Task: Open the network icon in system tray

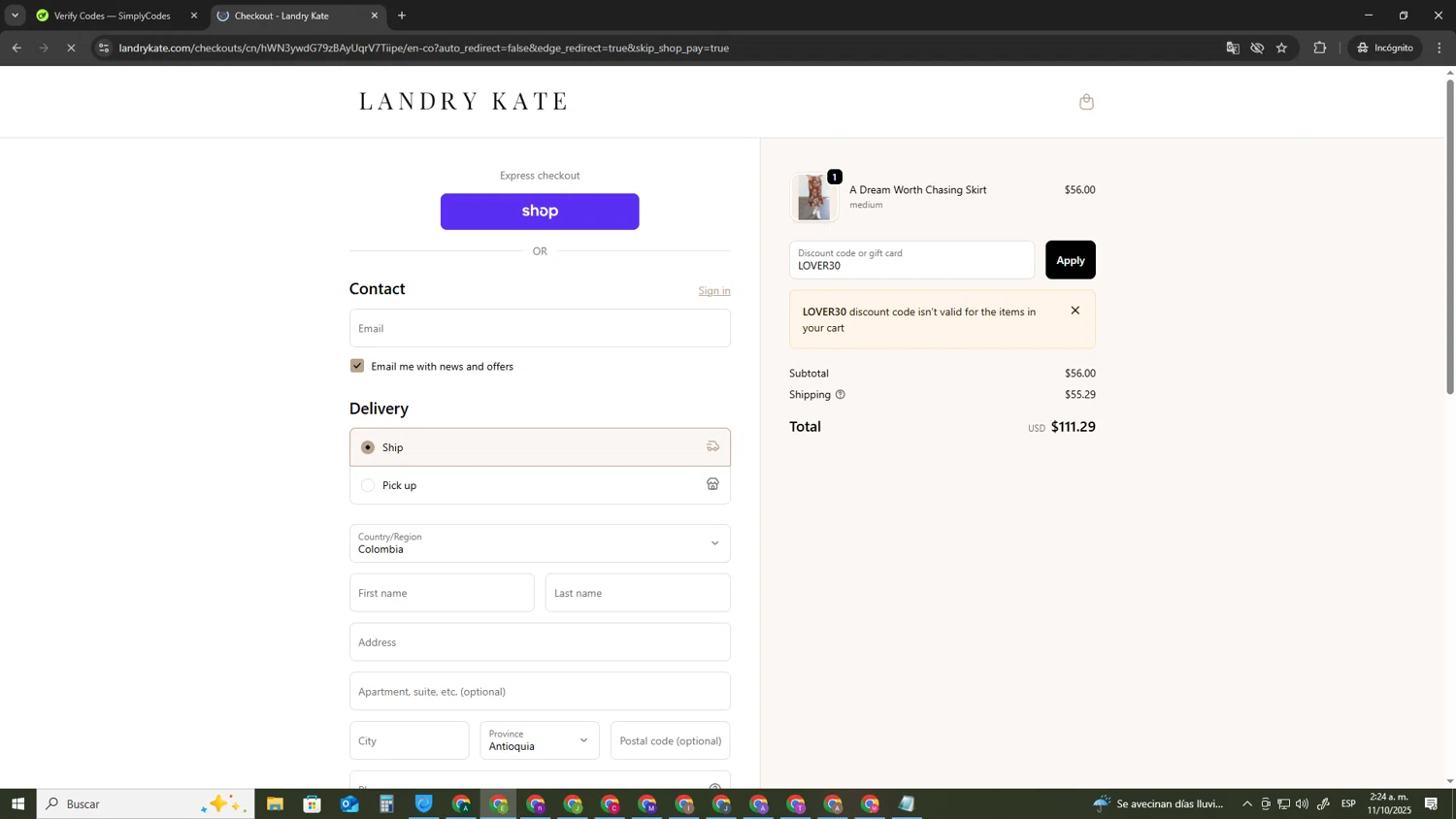Action: pos(1283,803)
